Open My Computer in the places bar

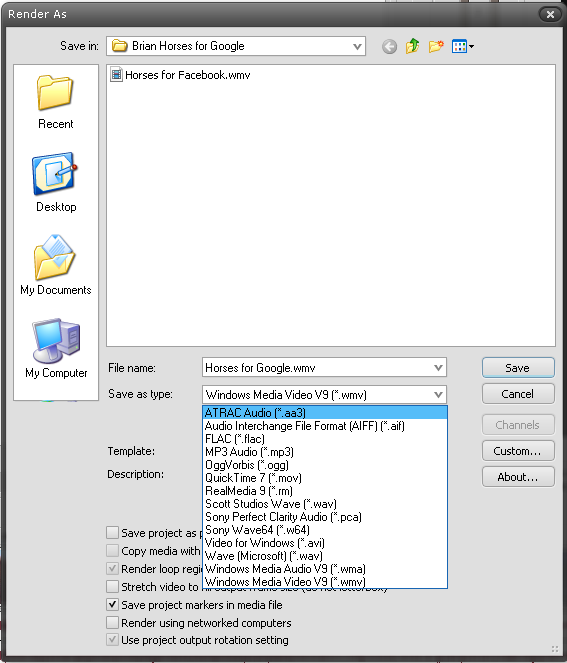56,348
